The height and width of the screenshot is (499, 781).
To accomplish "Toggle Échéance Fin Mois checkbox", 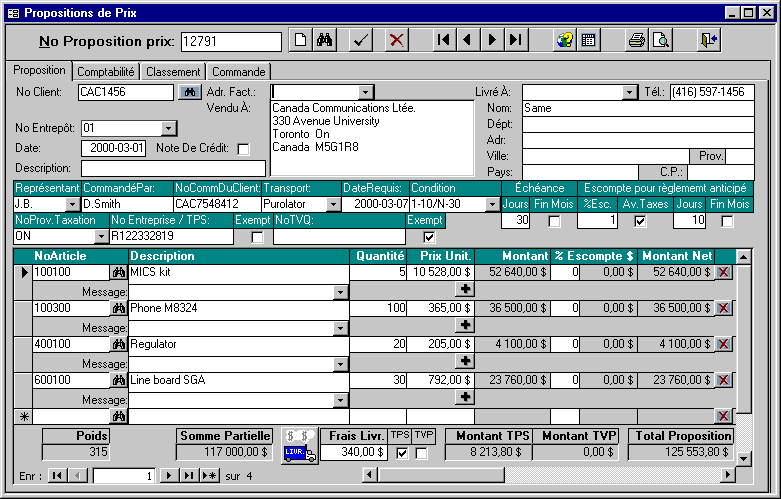I will [554, 221].
